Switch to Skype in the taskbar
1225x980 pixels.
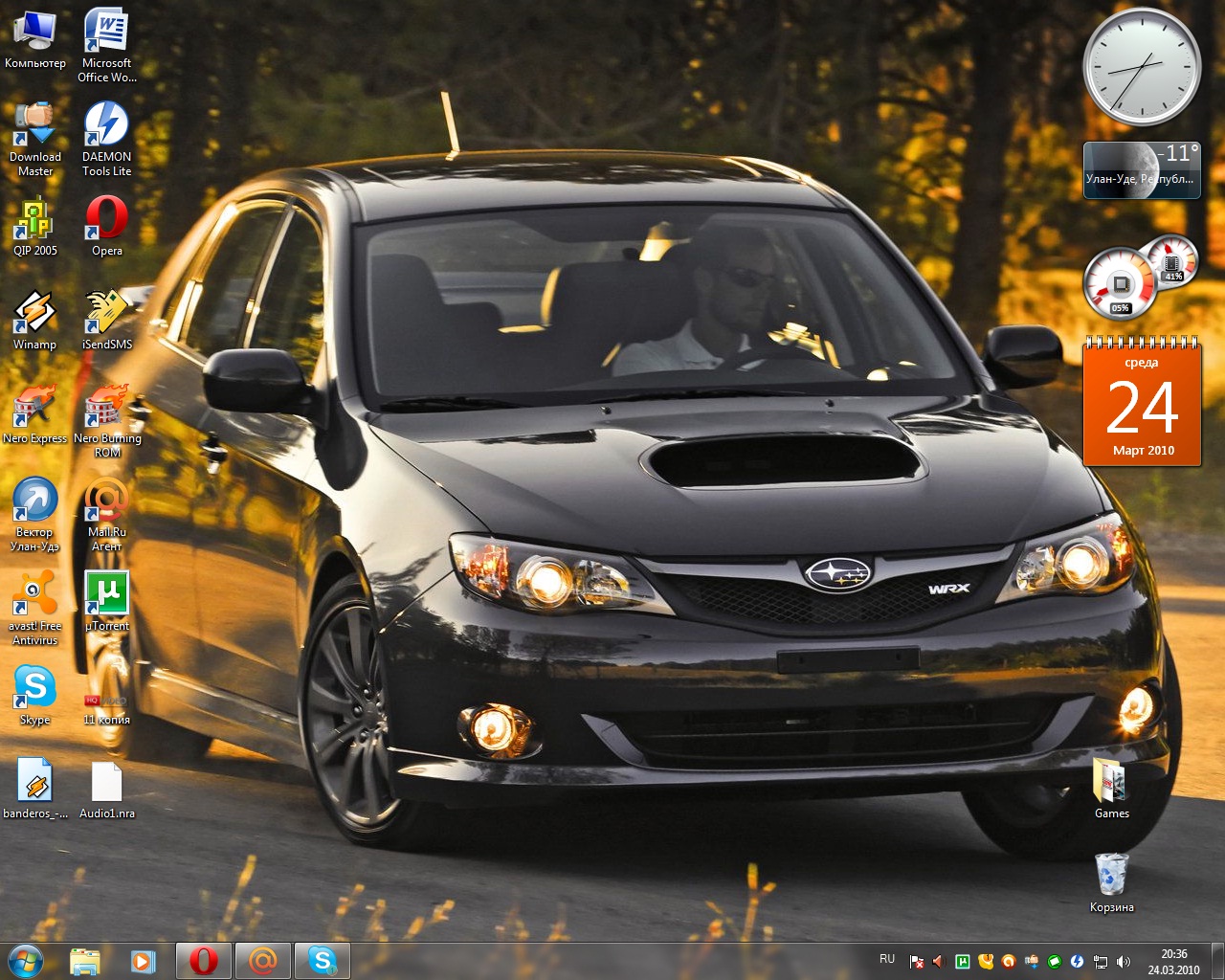point(323,960)
